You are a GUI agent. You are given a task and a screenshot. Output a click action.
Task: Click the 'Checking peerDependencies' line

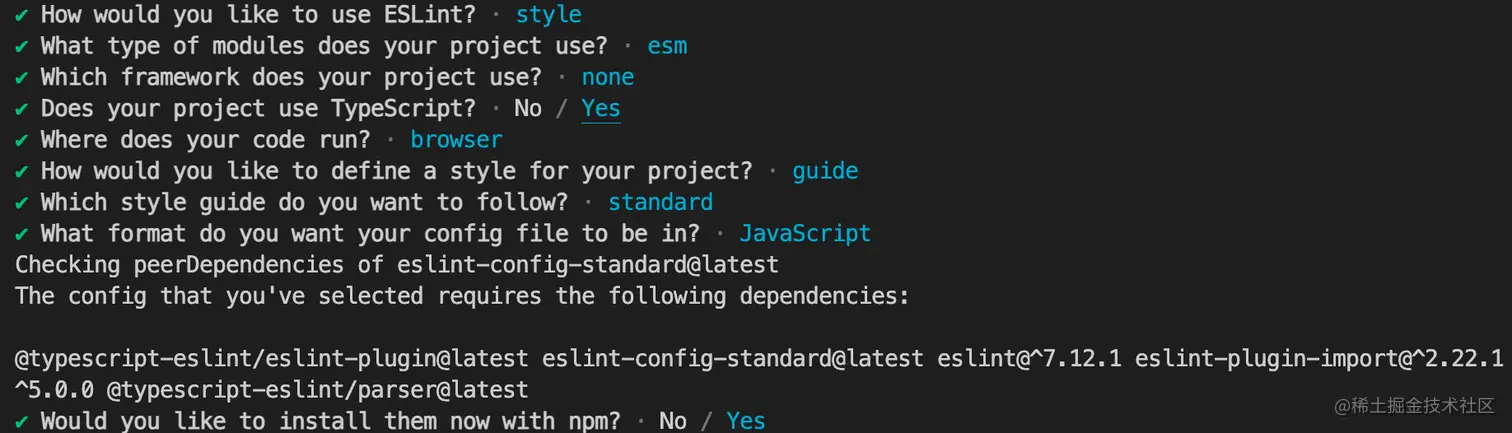click(x=396, y=265)
